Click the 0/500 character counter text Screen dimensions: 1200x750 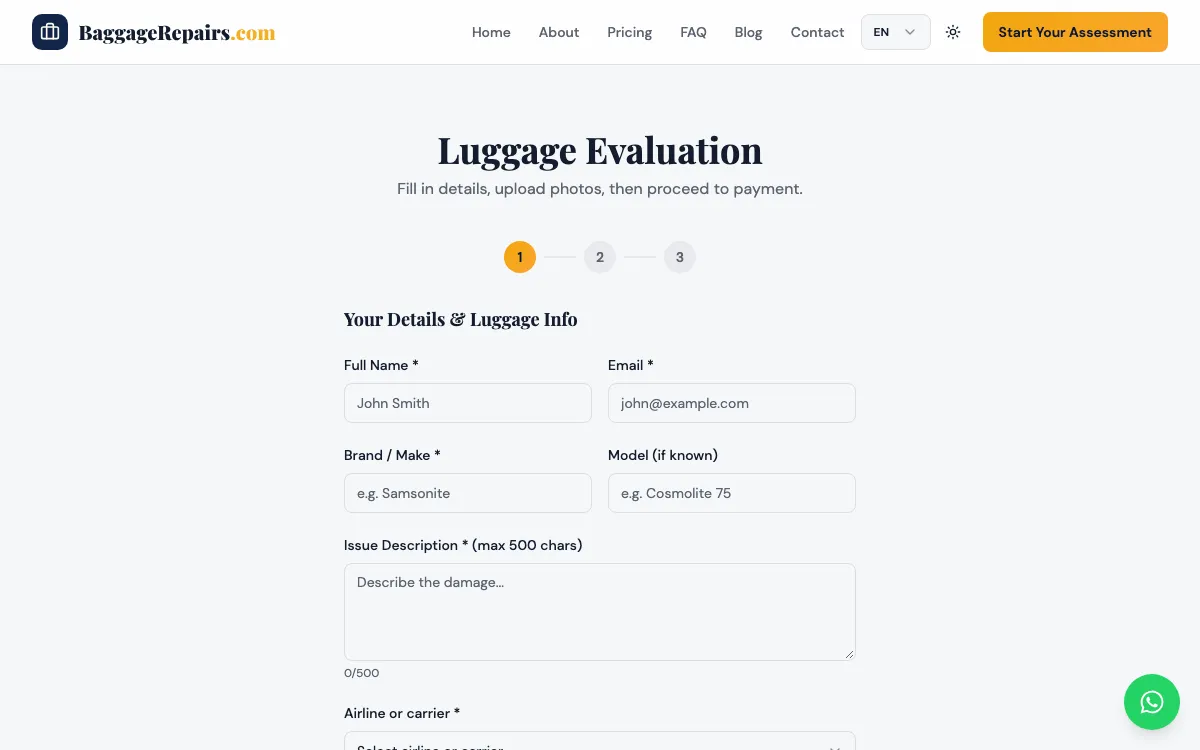tap(362, 673)
